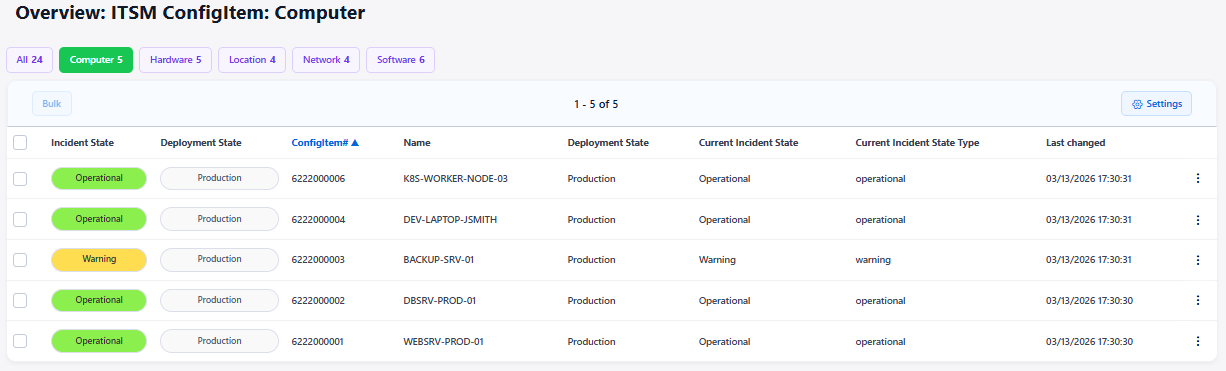Click the yellow Warning badge for BACKUP-SRV-01

pyautogui.click(x=99, y=260)
